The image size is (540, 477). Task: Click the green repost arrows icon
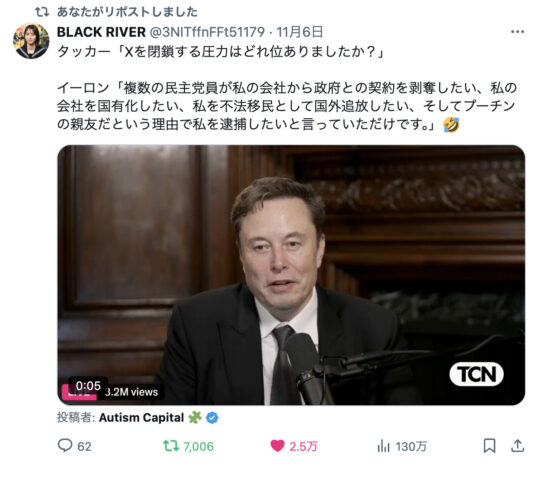171,446
